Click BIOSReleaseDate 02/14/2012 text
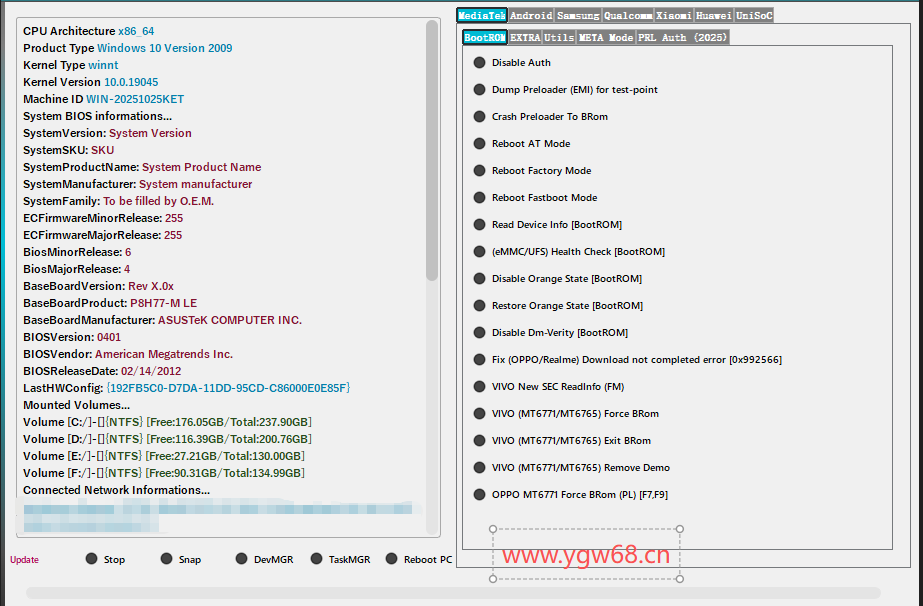This screenshot has height=606, width=923. click(x=102, y=371)
